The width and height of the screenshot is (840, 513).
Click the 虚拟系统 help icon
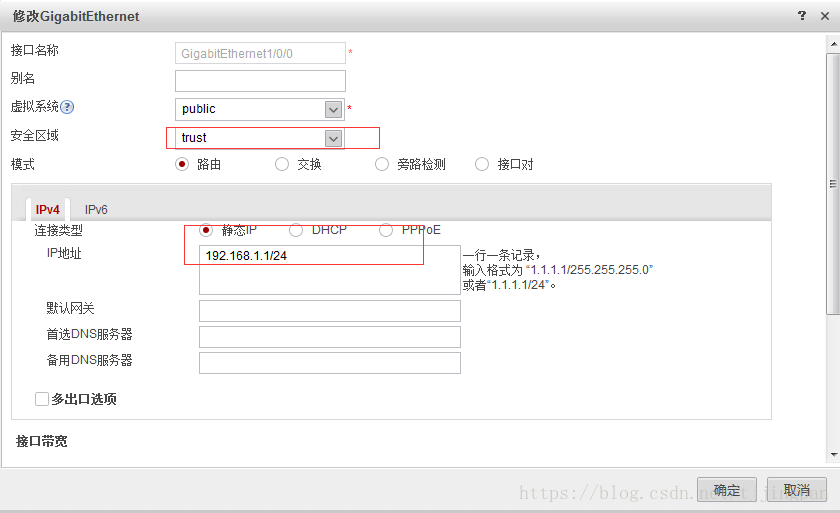pos(67,107)
